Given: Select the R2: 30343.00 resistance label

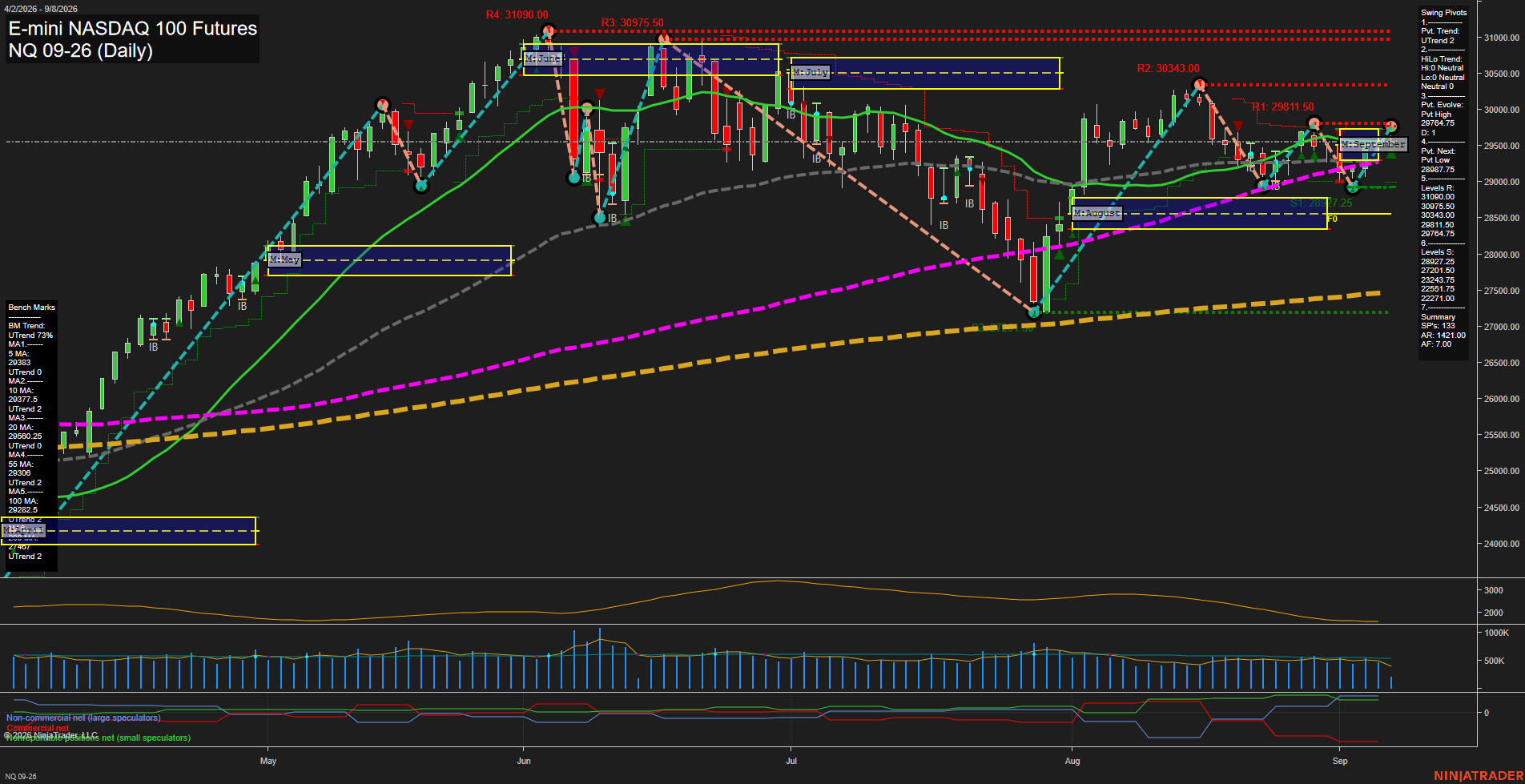Looking at the screenshot, I should click(1168, 69).
